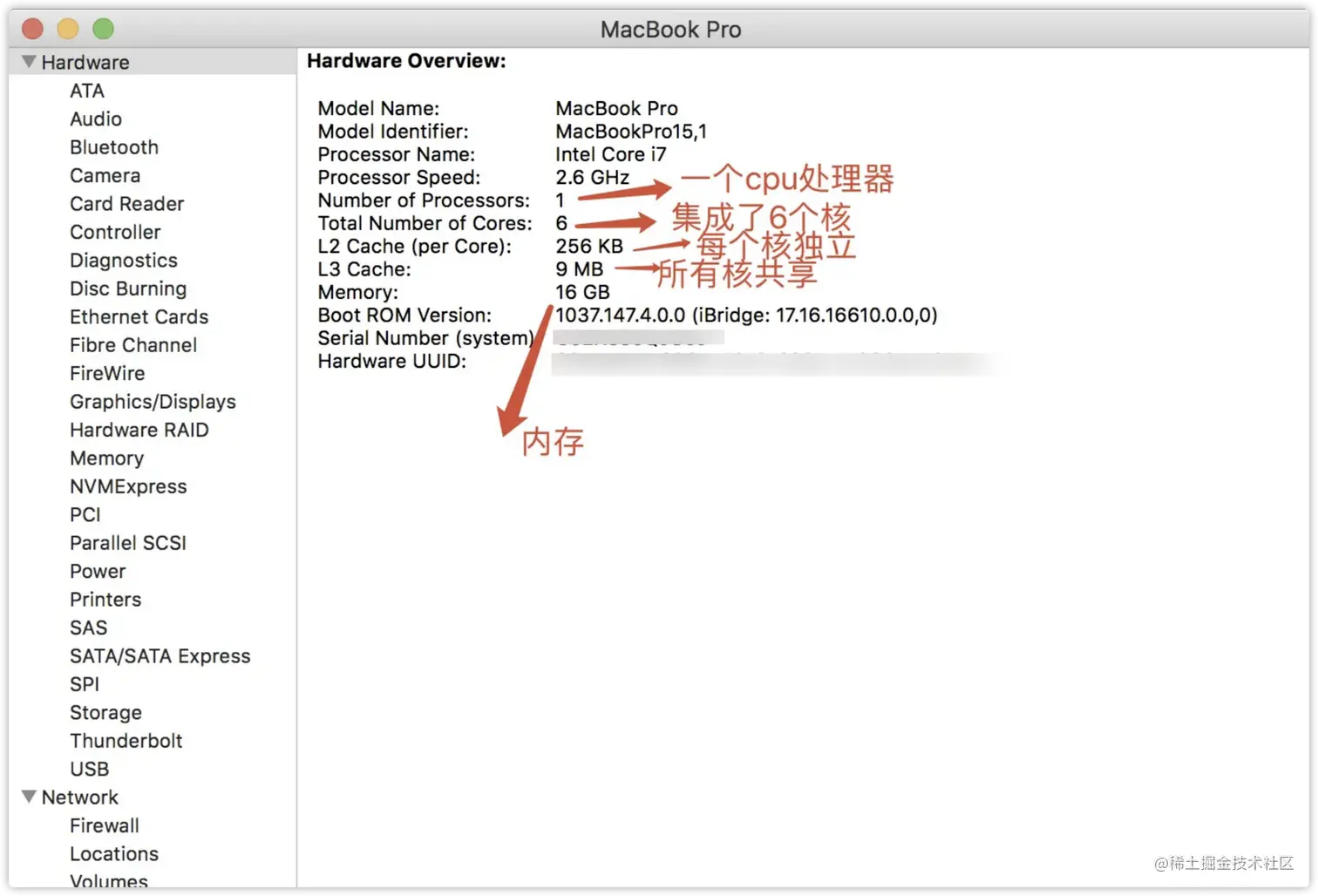Close the MacBook Pro window
Image resolution: width=1318 pixels, height=896 pixels.
[x=32, y=29]
